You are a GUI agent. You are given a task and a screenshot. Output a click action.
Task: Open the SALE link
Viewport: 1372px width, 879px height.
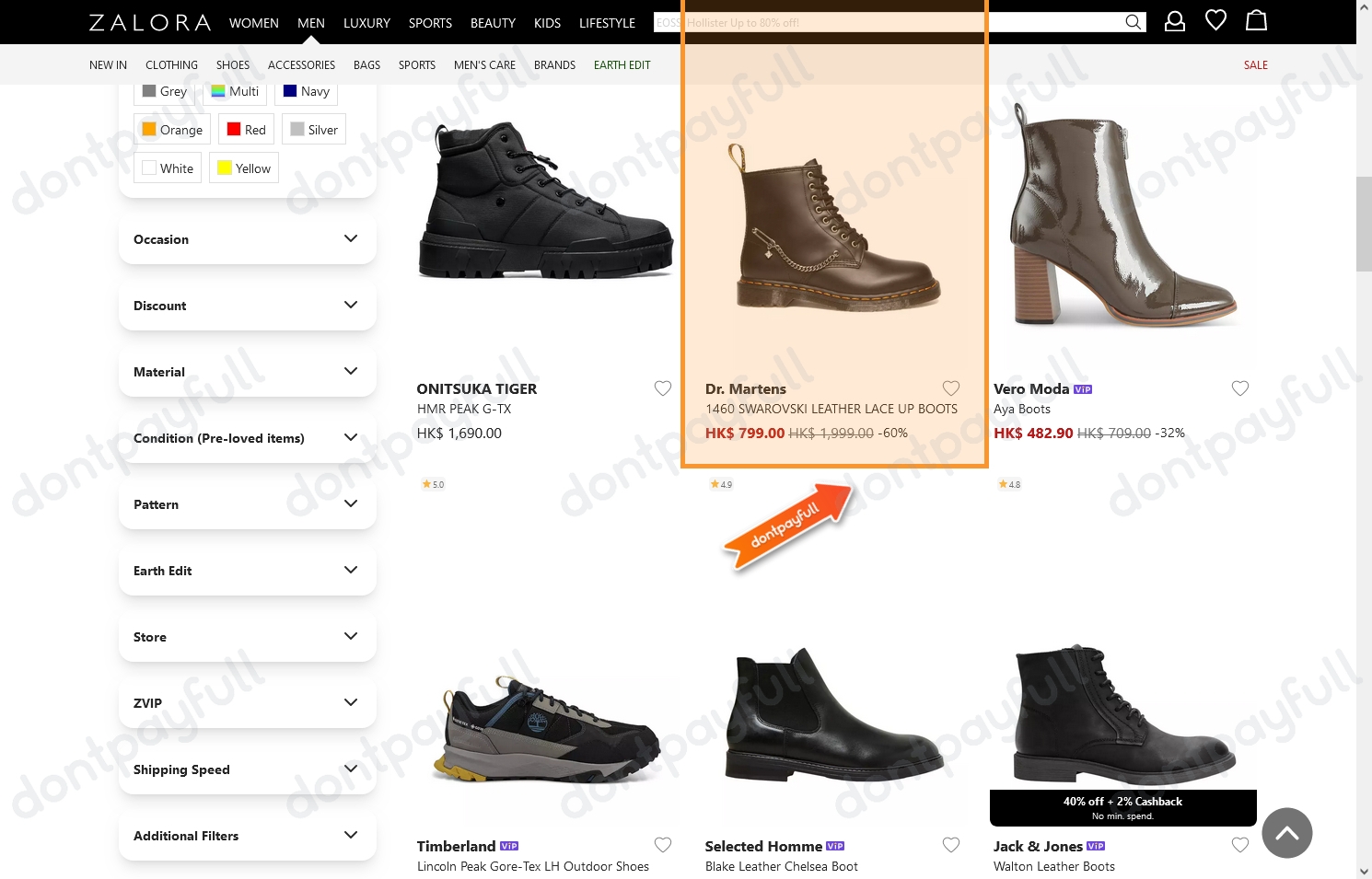point(1256,65)
